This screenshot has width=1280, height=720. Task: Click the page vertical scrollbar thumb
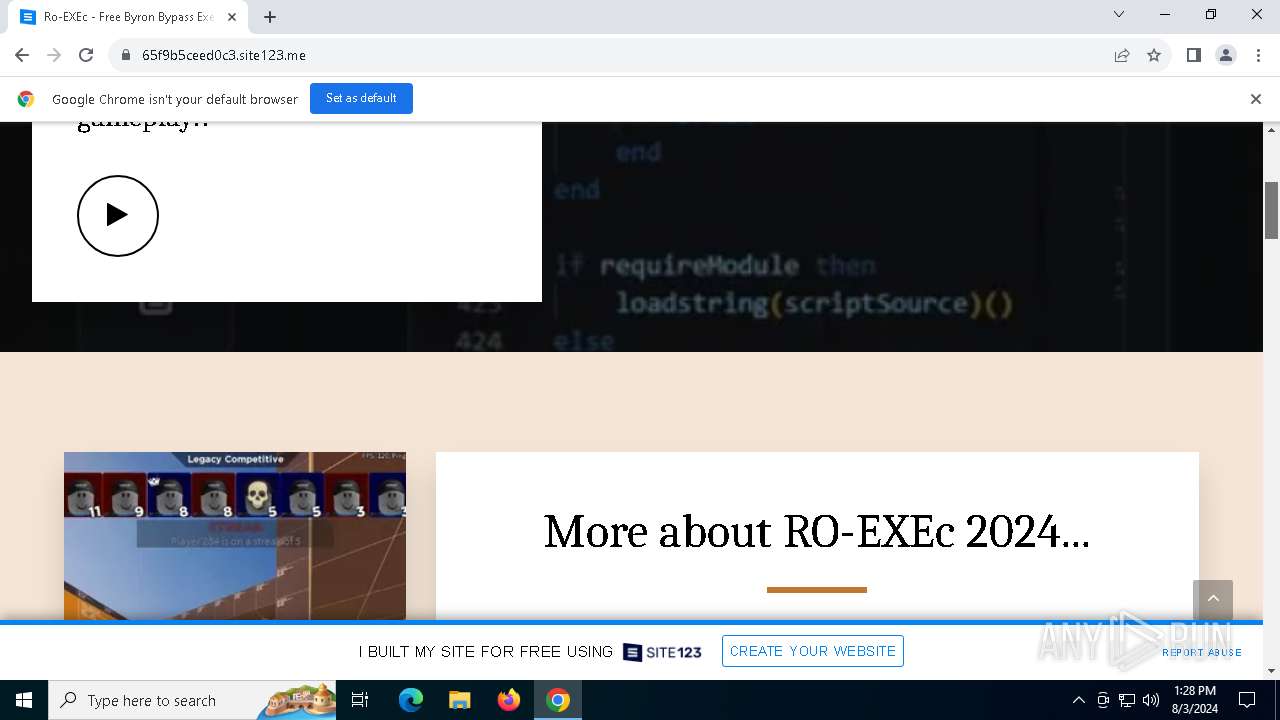1272,210
